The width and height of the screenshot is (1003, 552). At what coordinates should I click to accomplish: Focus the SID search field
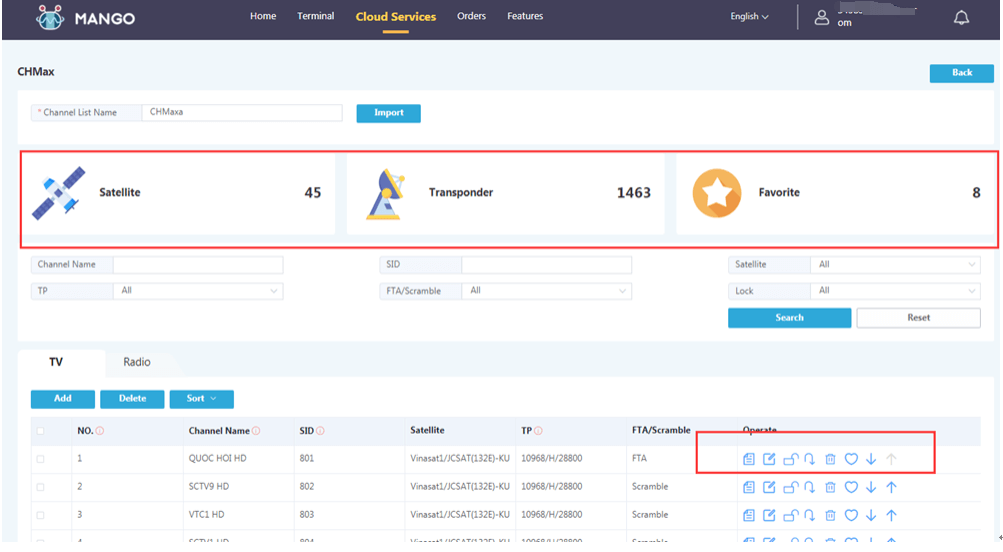coord(547,265)
